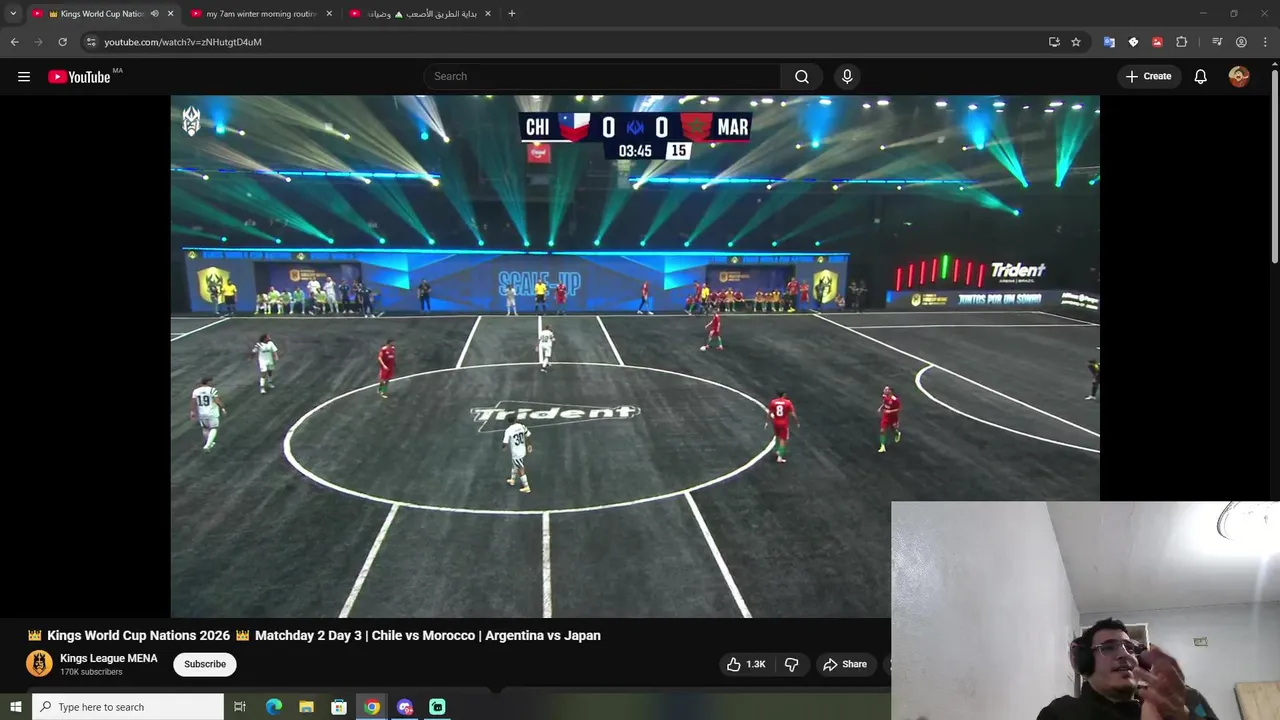Viewport: 1280px width, 720px height.
Task: Bookmark this page with the star
Action: [x=1076, y=42]
